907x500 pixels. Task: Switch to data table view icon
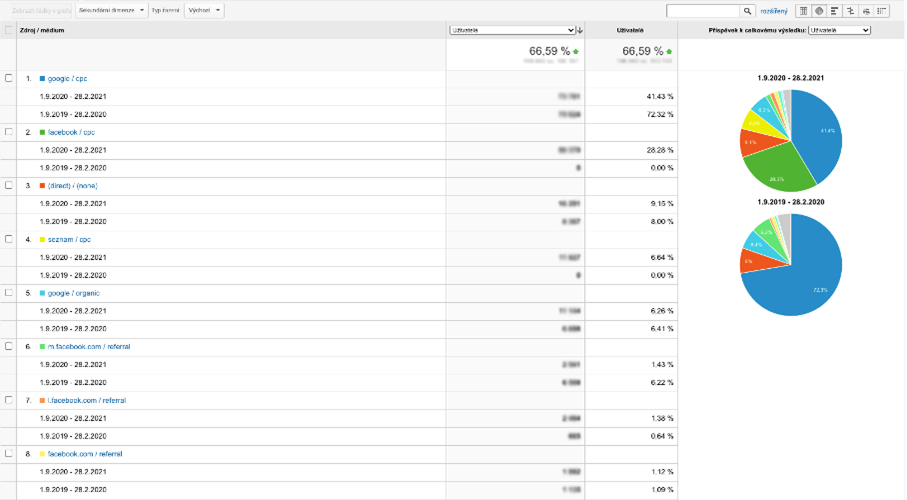click(x=803, y=11)
